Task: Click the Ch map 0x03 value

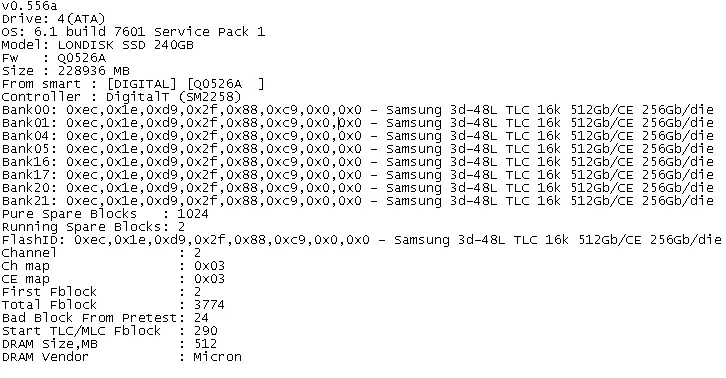Action: [x=209, y=265]
